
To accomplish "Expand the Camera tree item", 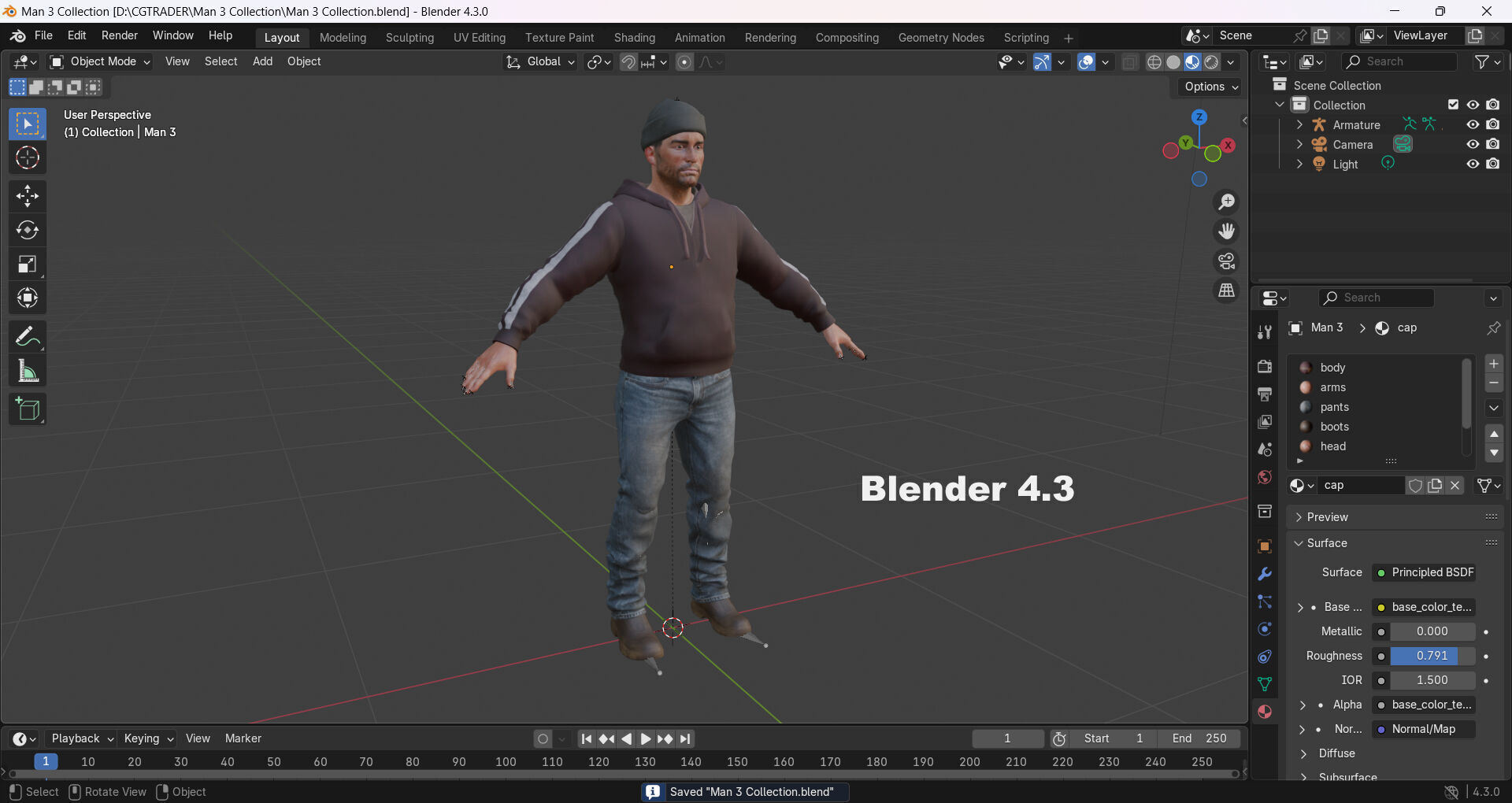I will point(1299,144).
